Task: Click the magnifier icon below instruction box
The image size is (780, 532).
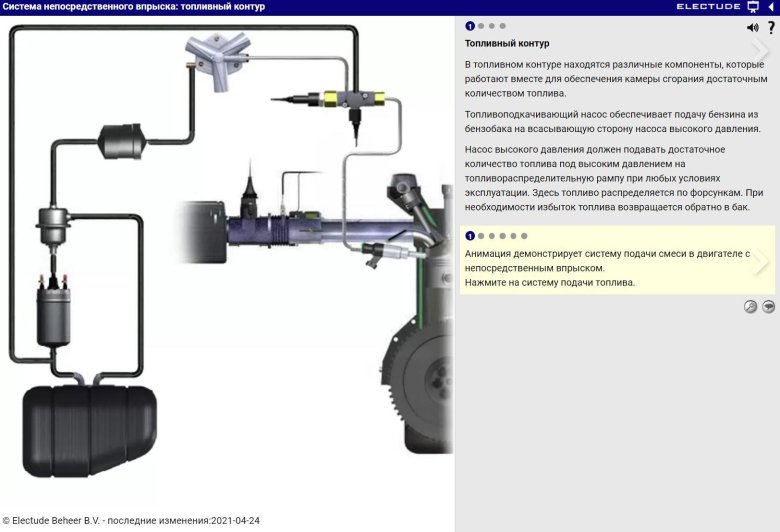Action: point(750,307)
